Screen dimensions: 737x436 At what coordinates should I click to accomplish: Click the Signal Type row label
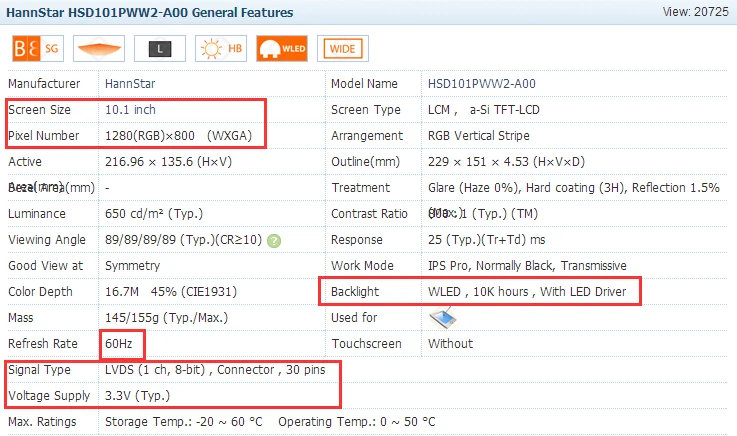point(39,370)
